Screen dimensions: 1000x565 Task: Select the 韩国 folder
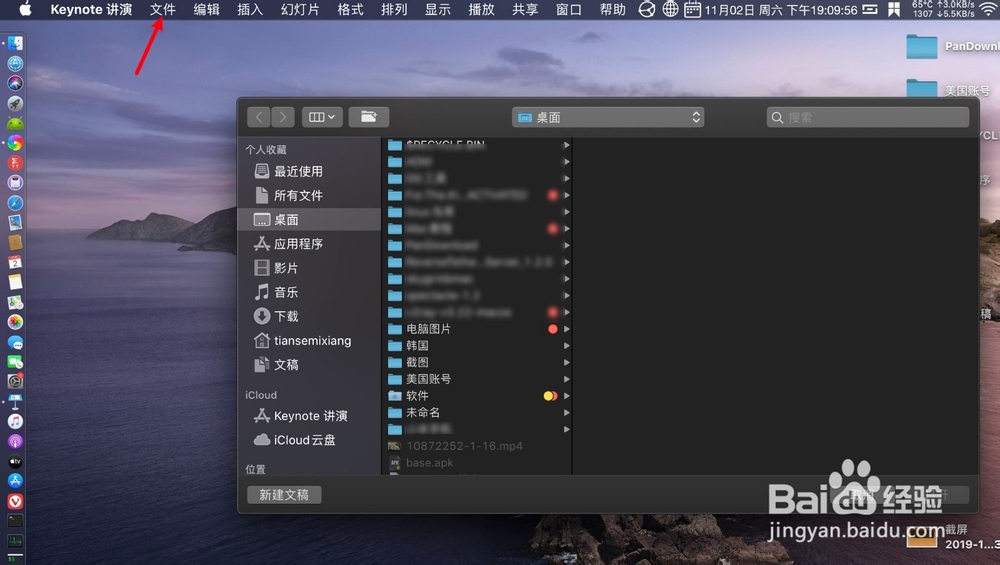pyautogui.click(x=417, y=346)
